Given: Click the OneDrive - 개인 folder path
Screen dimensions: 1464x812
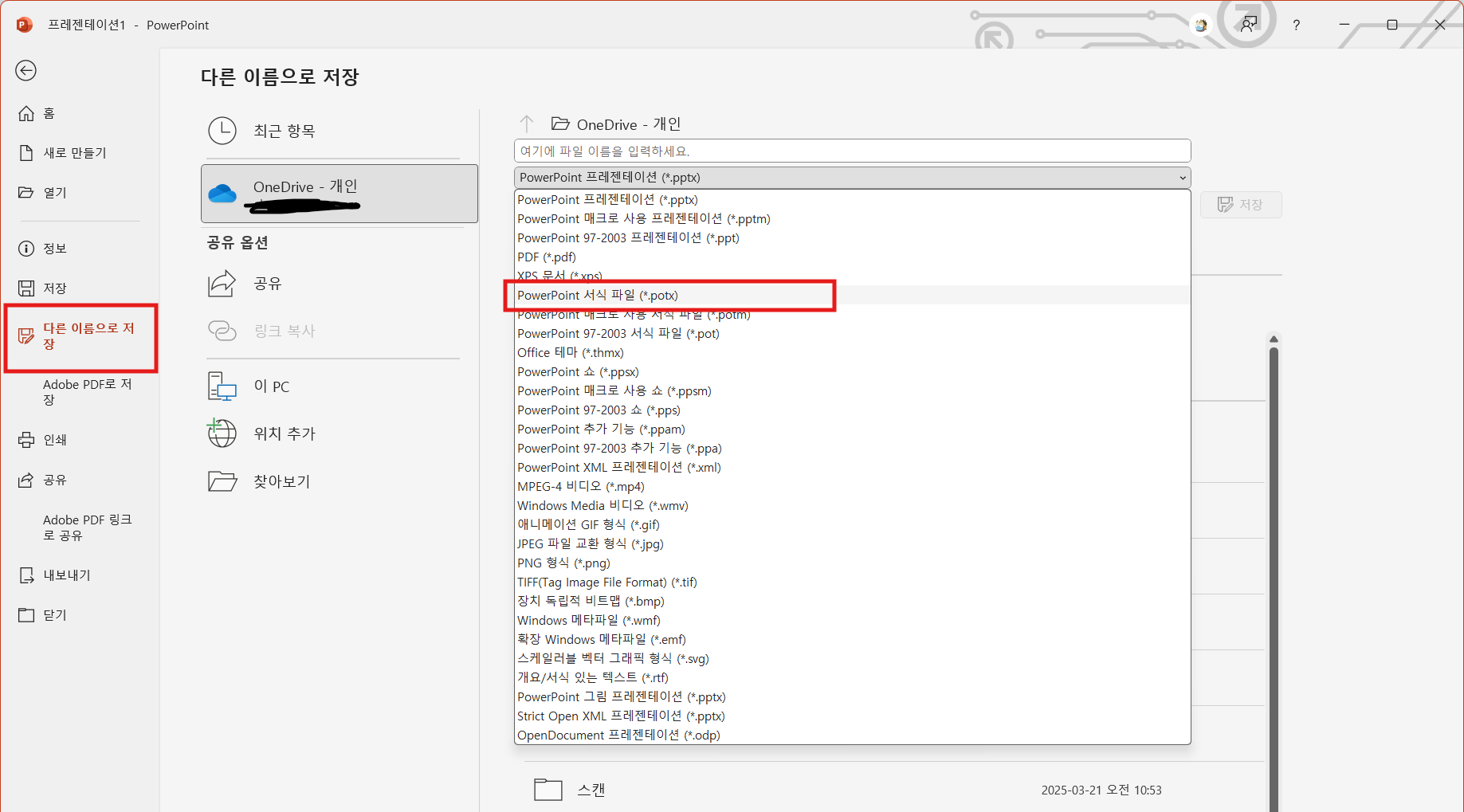Looking at the screenshot, I should pos(617,124).
